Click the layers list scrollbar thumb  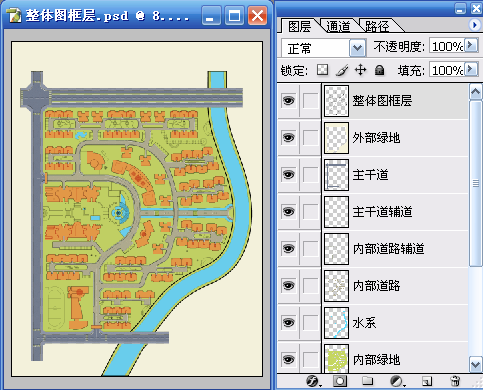point(475,183)
